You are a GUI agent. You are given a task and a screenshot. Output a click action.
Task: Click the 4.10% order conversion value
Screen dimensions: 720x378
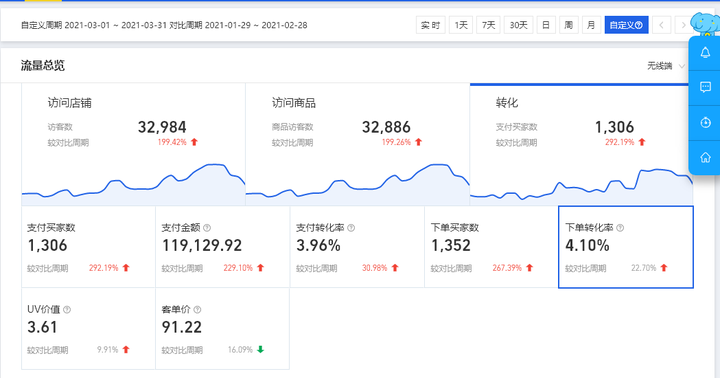coord(587,246)
